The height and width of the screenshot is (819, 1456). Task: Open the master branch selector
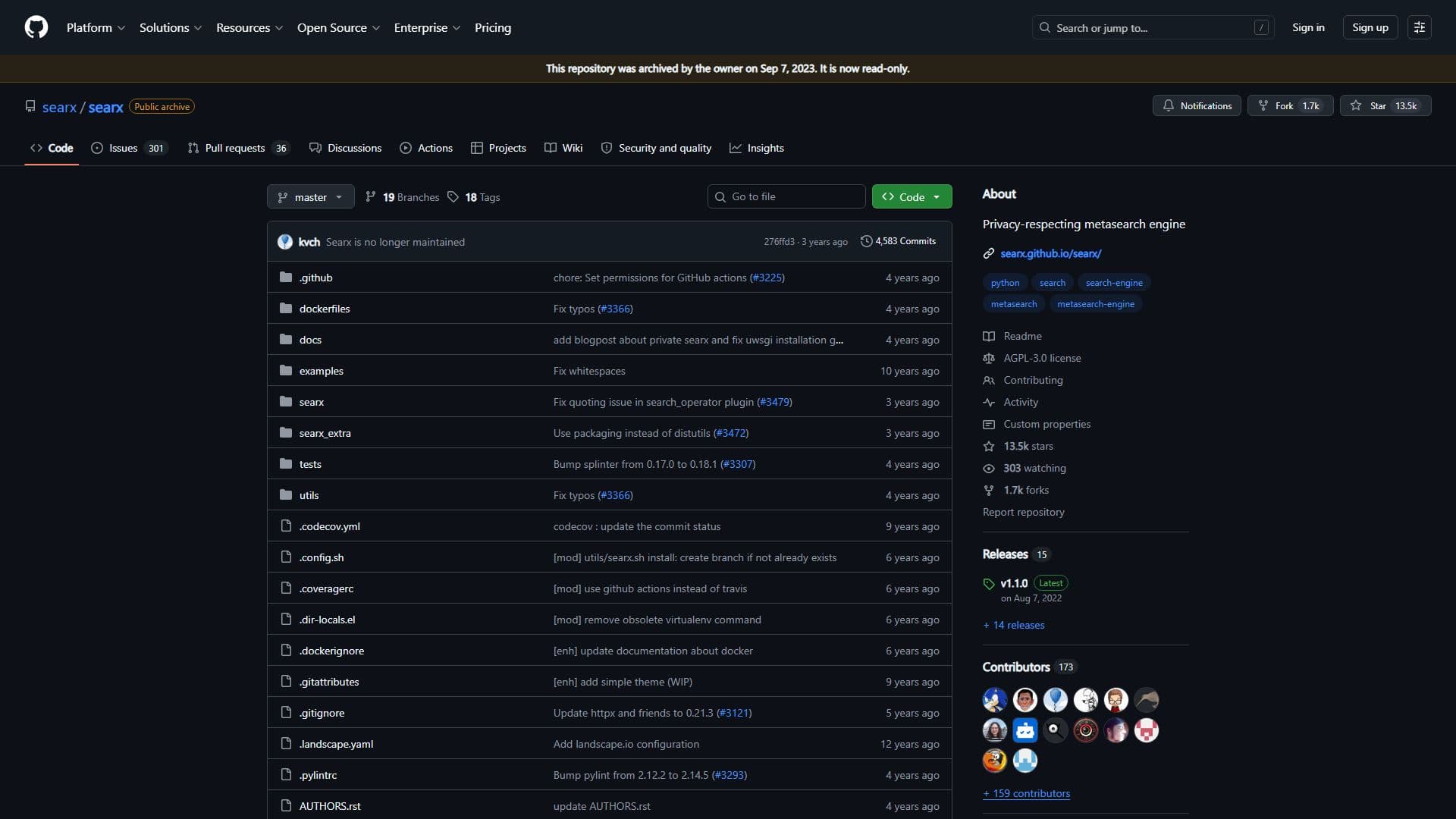(x=311, y=197)
